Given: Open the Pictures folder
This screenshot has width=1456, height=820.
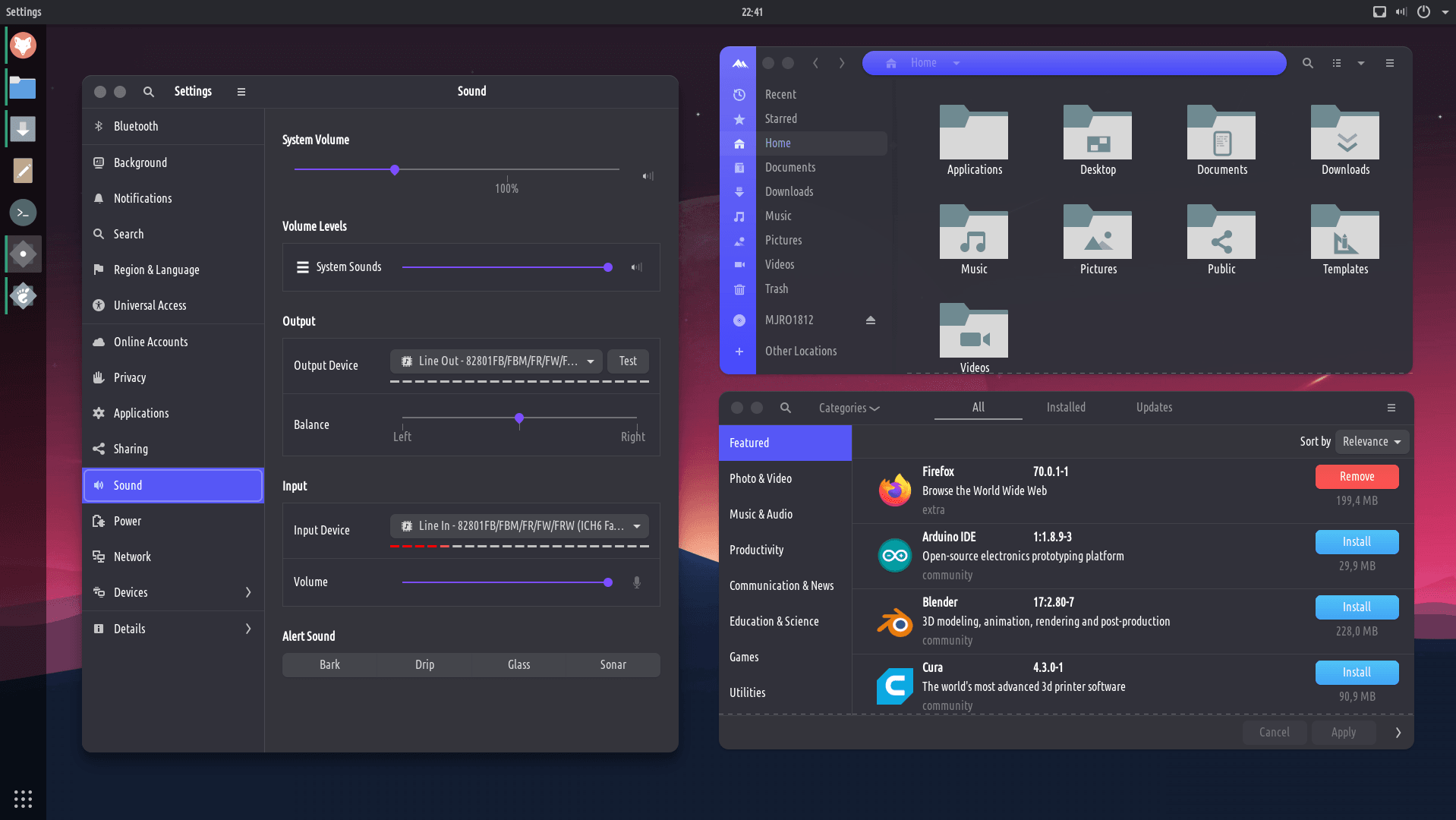Looking at the screenshot, I should pyautogui.click(x=1098, y=240).
